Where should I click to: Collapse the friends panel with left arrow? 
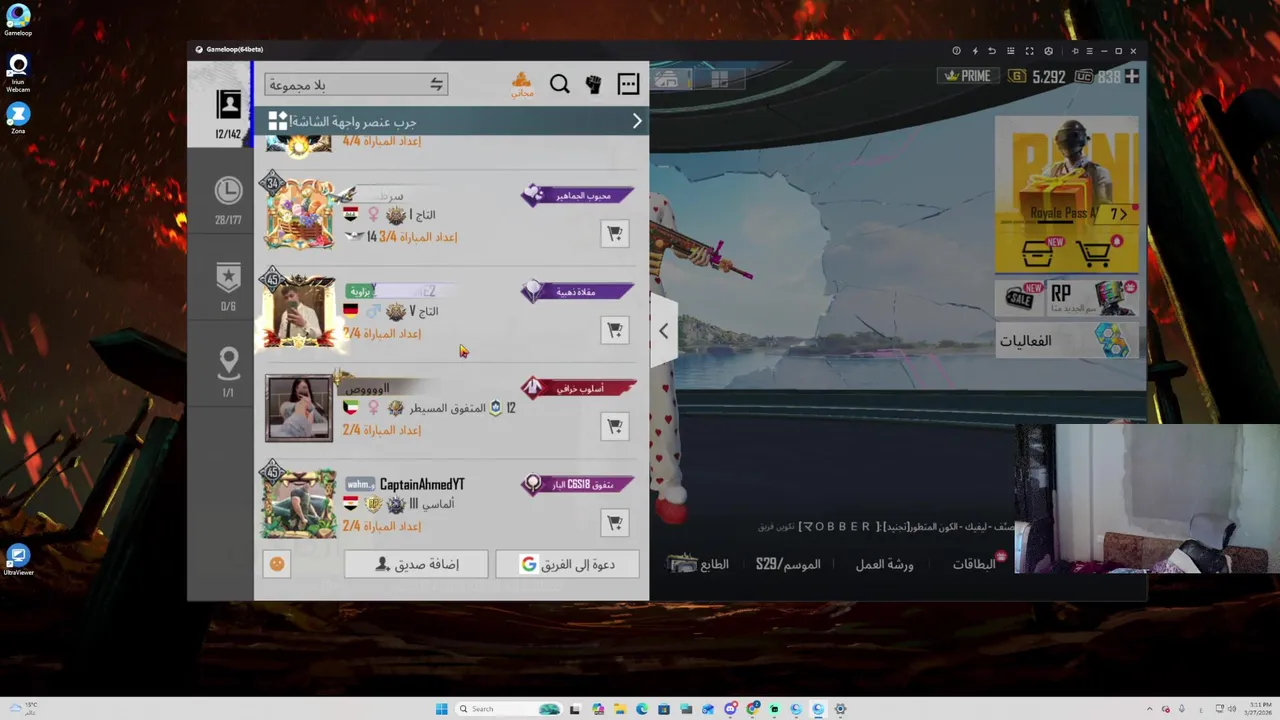[x=663, y=331]
